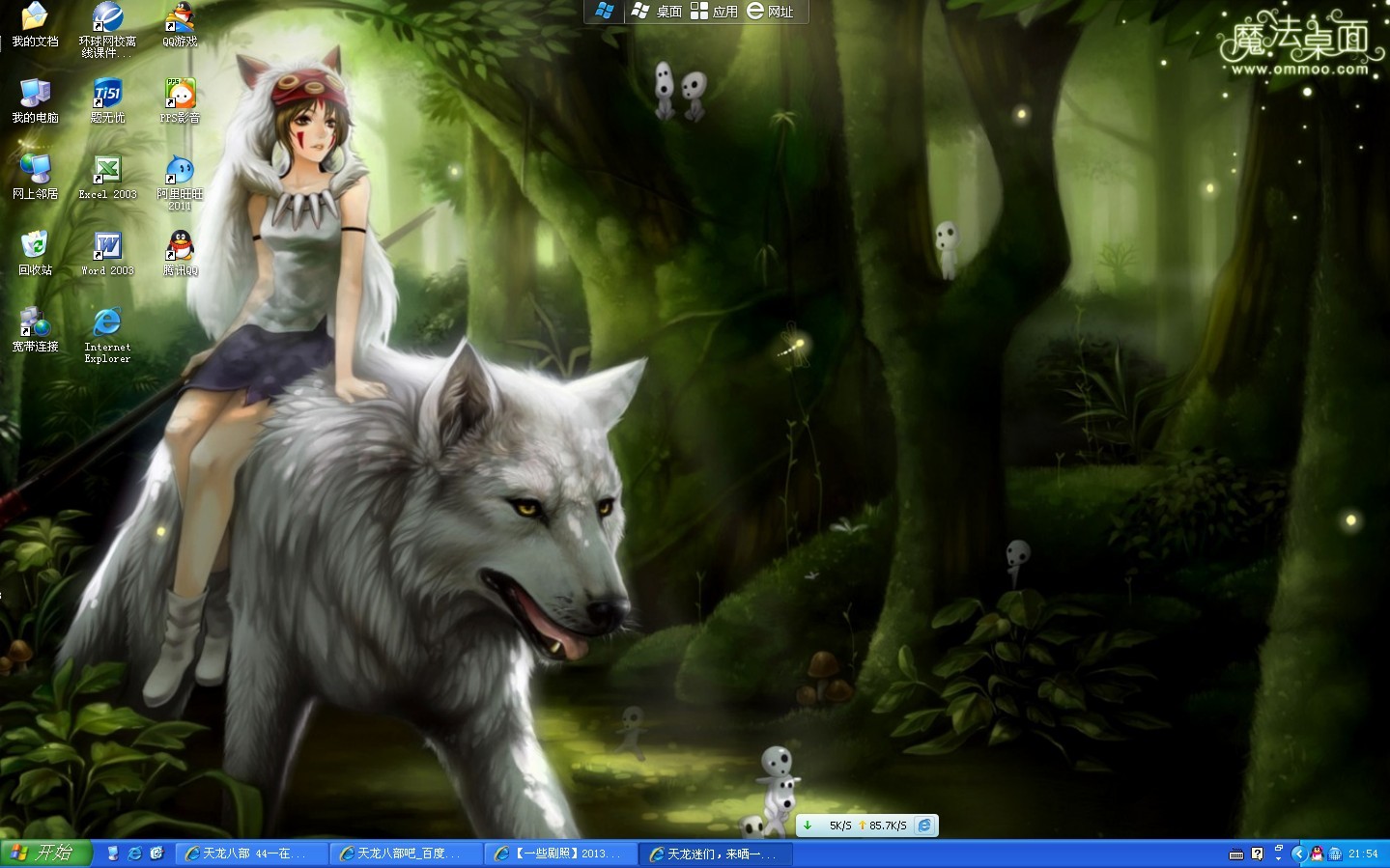Viewport: 1390px width, 868px height.
Task: Open 网上邻居 network icon
Action: (35, 178)
